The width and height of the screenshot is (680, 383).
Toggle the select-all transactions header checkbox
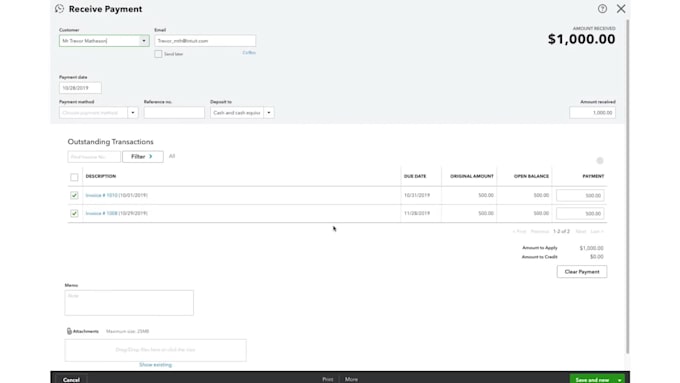74,177
